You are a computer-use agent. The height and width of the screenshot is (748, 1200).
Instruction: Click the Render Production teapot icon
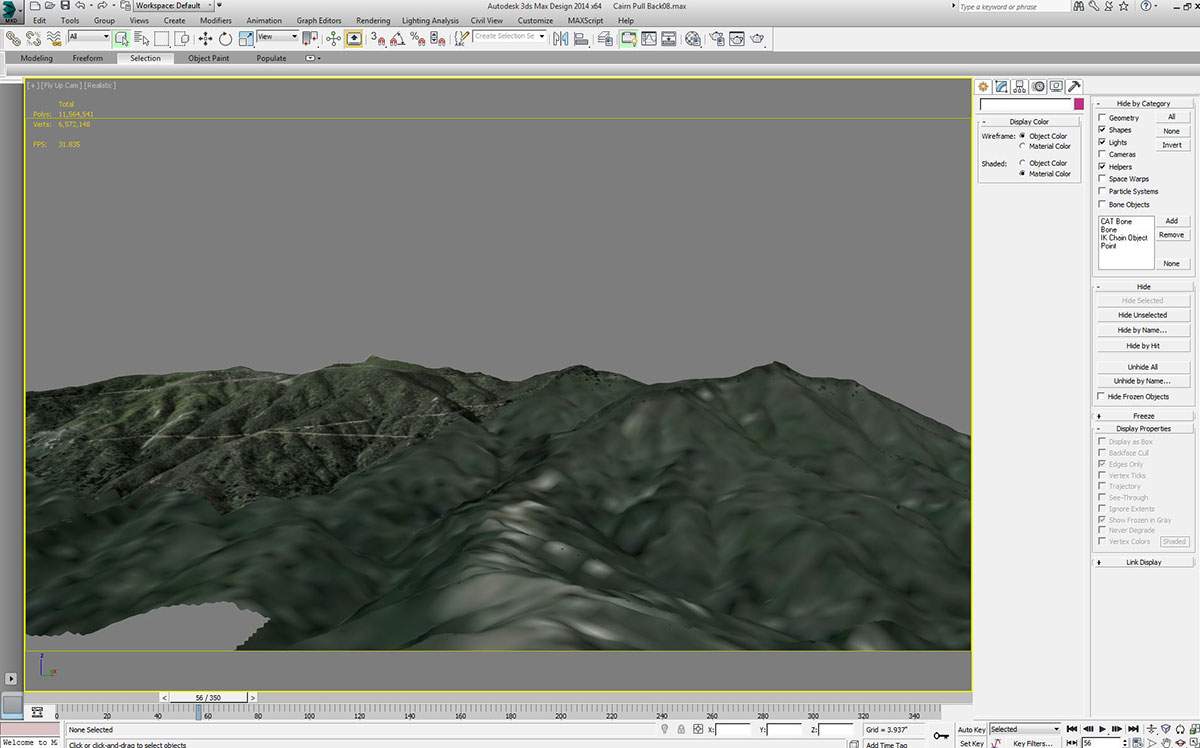(757, 39)
